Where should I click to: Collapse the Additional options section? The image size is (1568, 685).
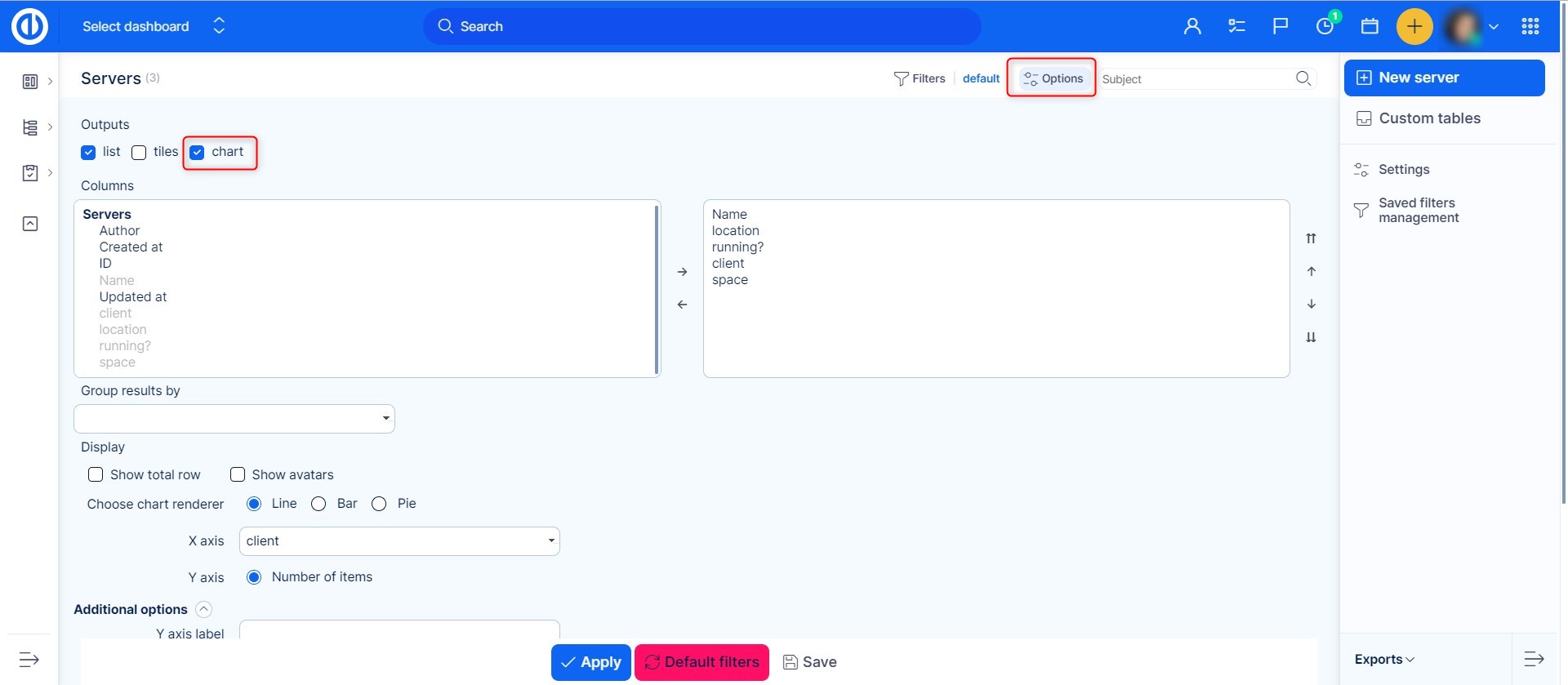(x=204, y=609)
